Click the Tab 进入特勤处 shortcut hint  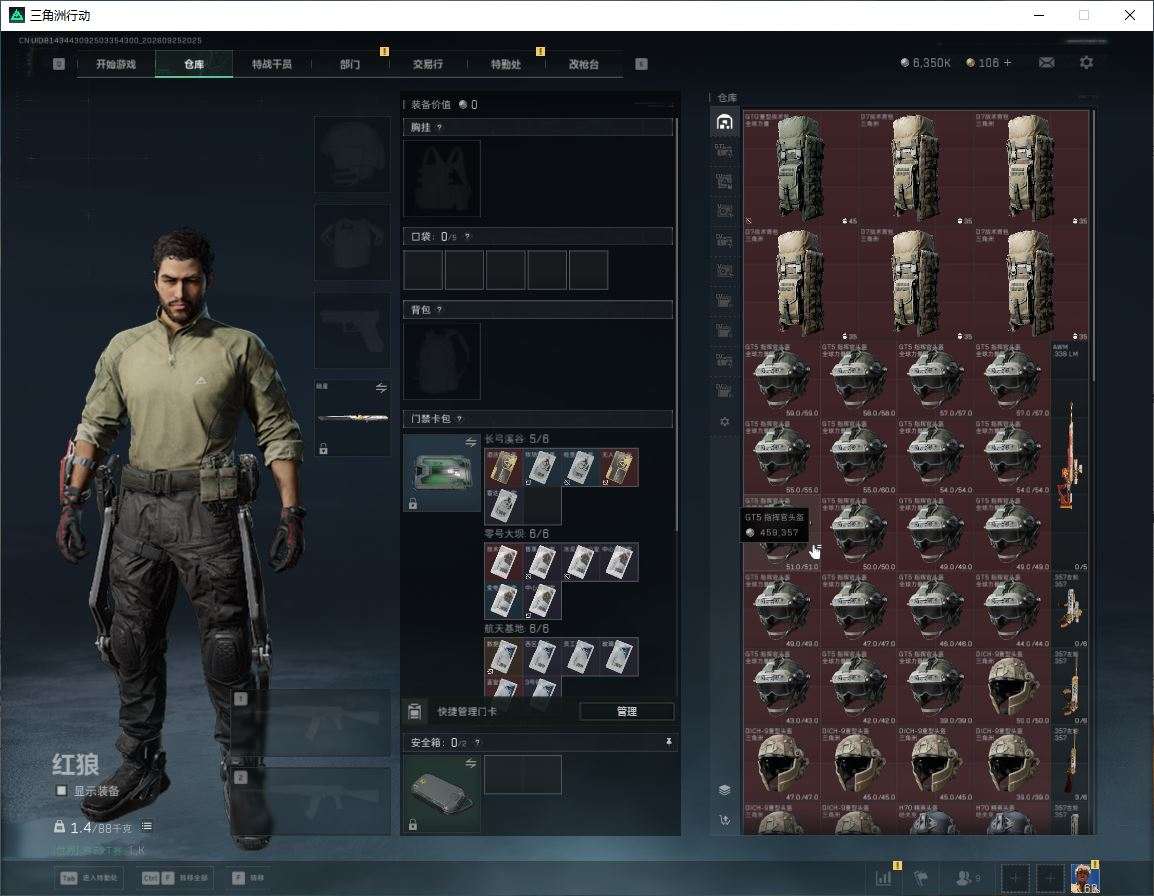coord(90,878)
